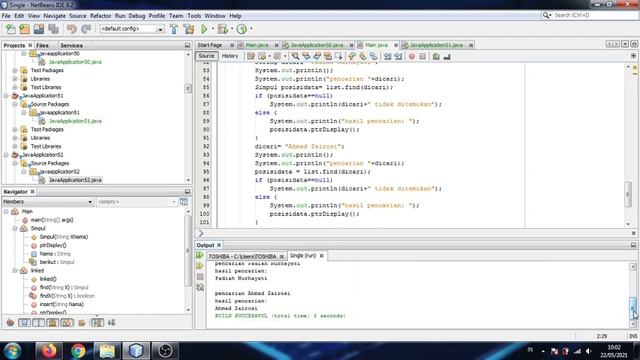Viewport: 640px width, 360px height.
Task: Click the Search (Ctrl+I) field
Action: tap(594, 15)
